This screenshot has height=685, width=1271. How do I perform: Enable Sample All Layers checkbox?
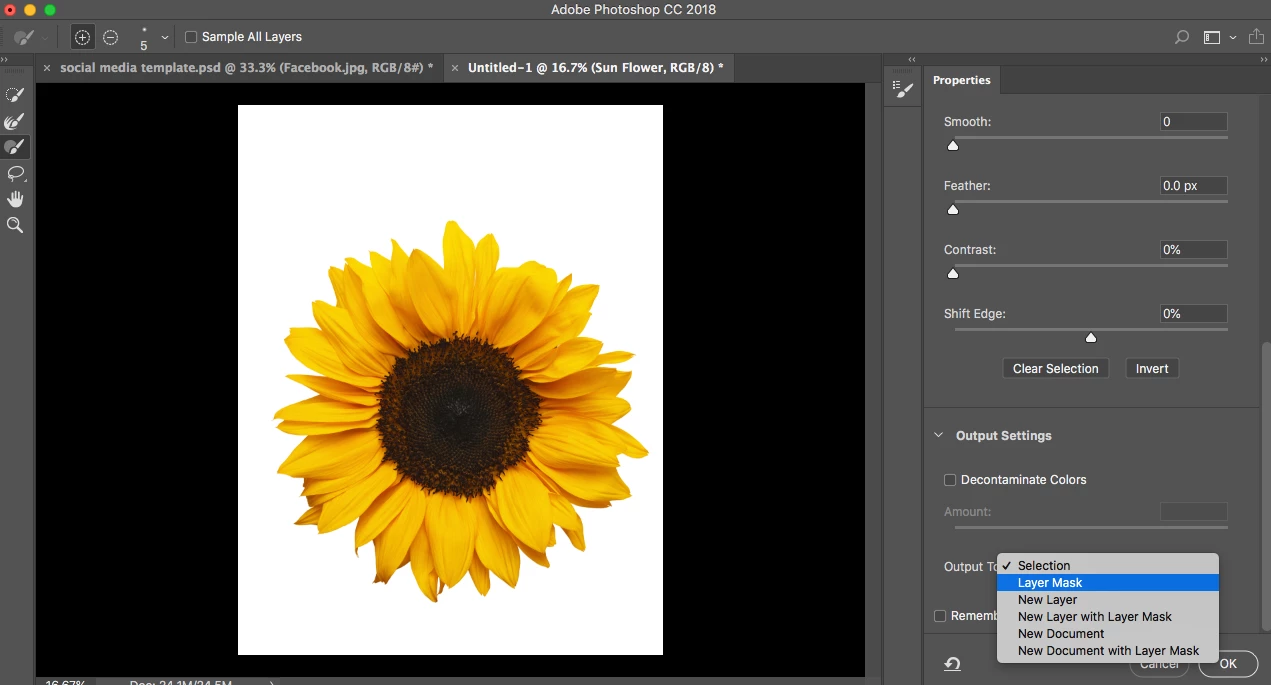point(191,37)
